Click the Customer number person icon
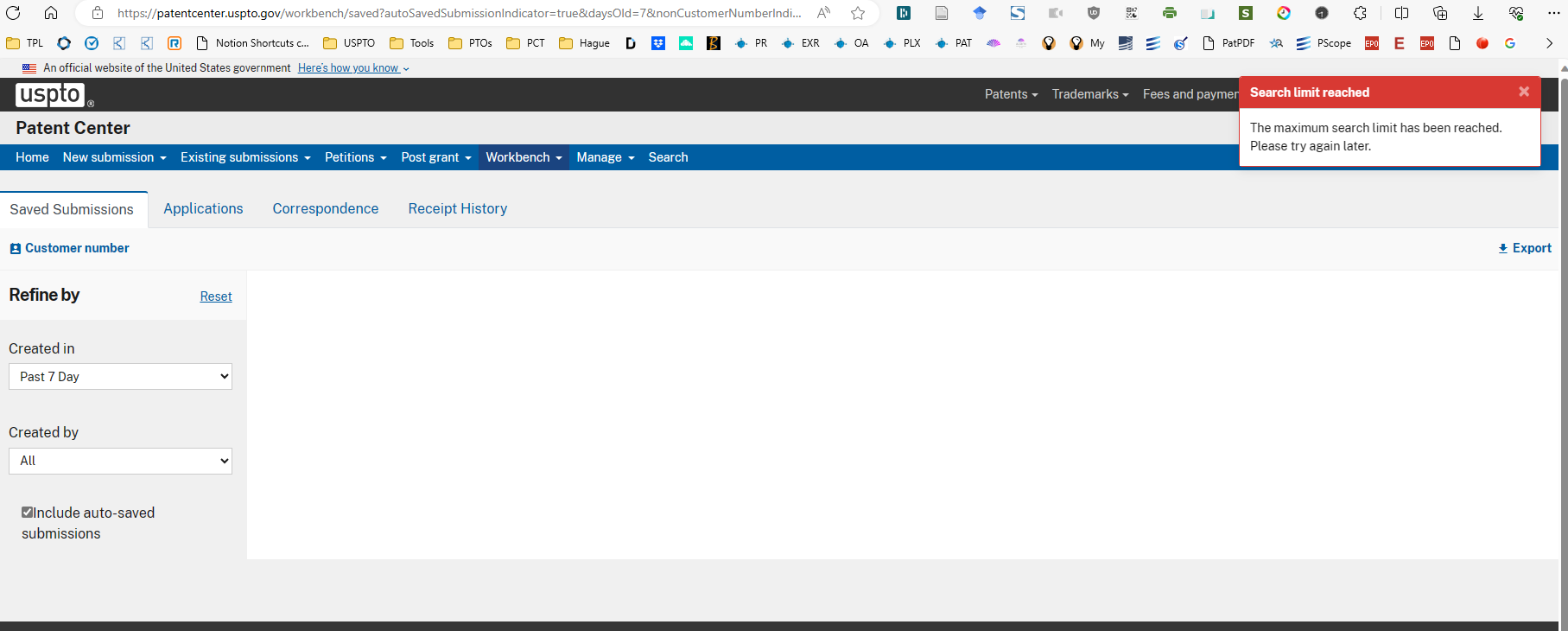 tap(15, 249)
